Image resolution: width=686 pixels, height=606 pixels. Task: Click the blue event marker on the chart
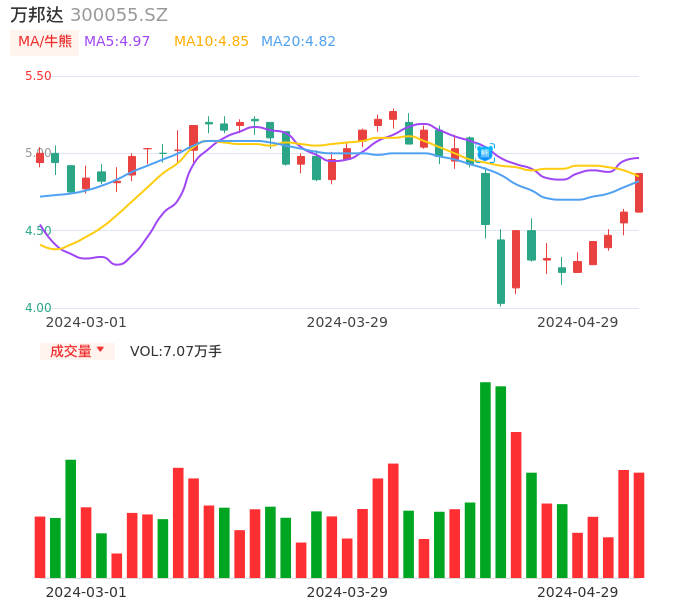484,153
